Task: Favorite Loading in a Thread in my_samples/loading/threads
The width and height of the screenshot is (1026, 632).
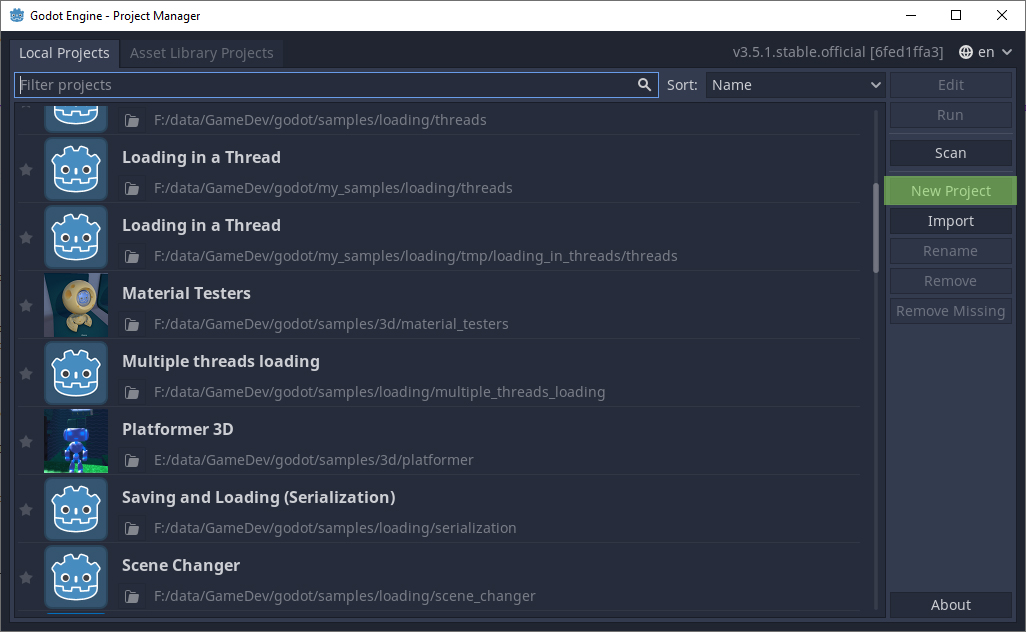Action: tap(26, 170)
